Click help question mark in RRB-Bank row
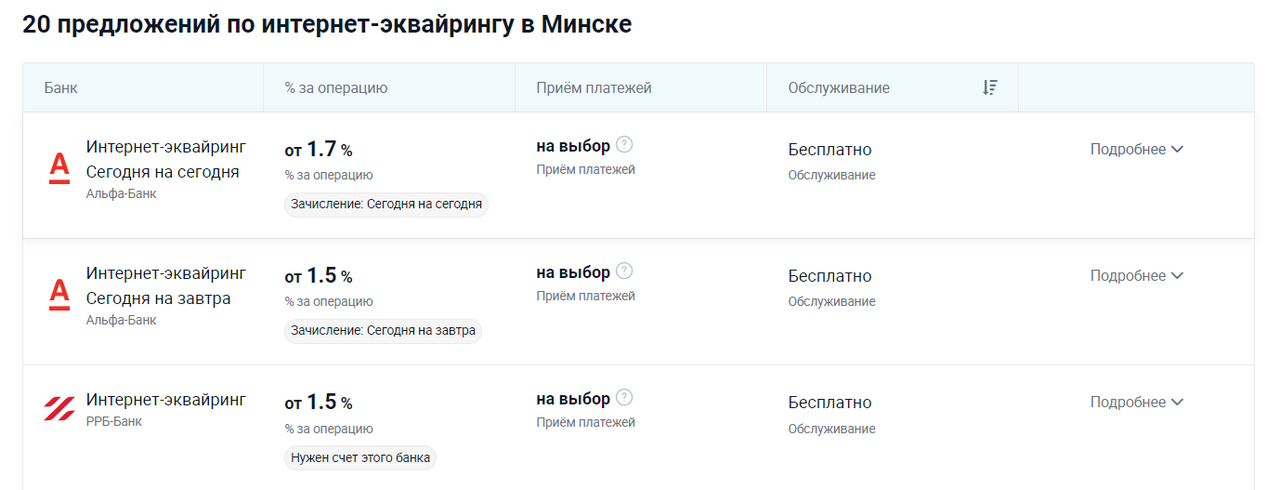This screenshot has width=1280, height=490. [625, 398]
